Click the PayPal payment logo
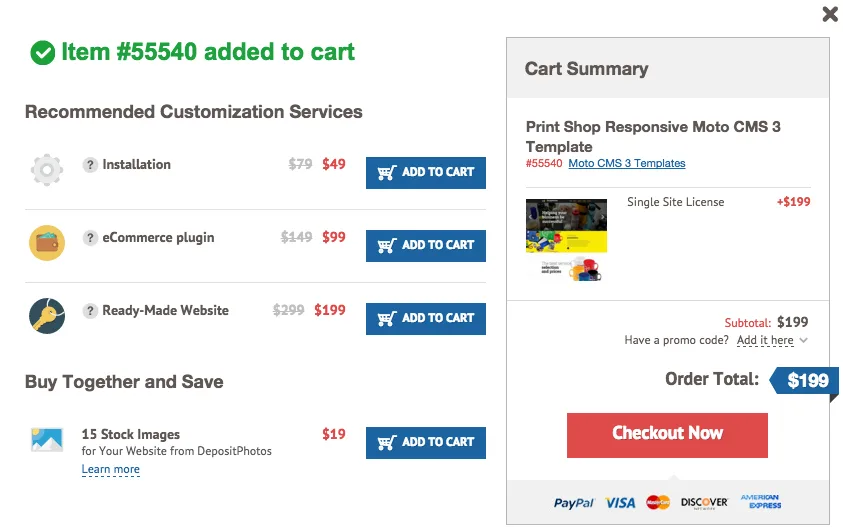 click(x=574, y=502)
